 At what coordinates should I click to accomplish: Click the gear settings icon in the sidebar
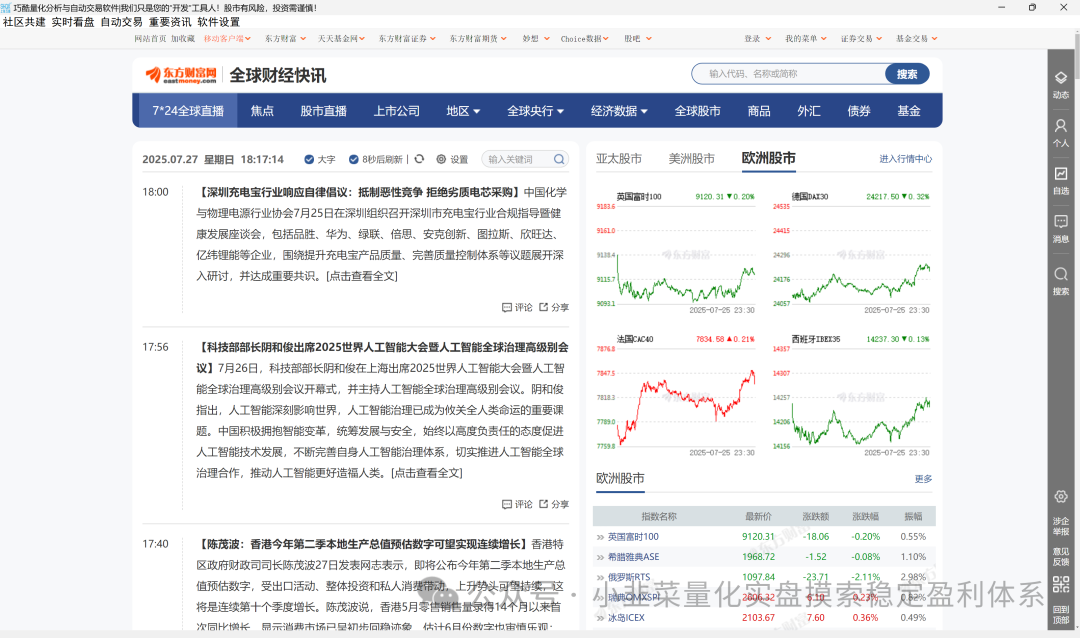click(1061, 497)
